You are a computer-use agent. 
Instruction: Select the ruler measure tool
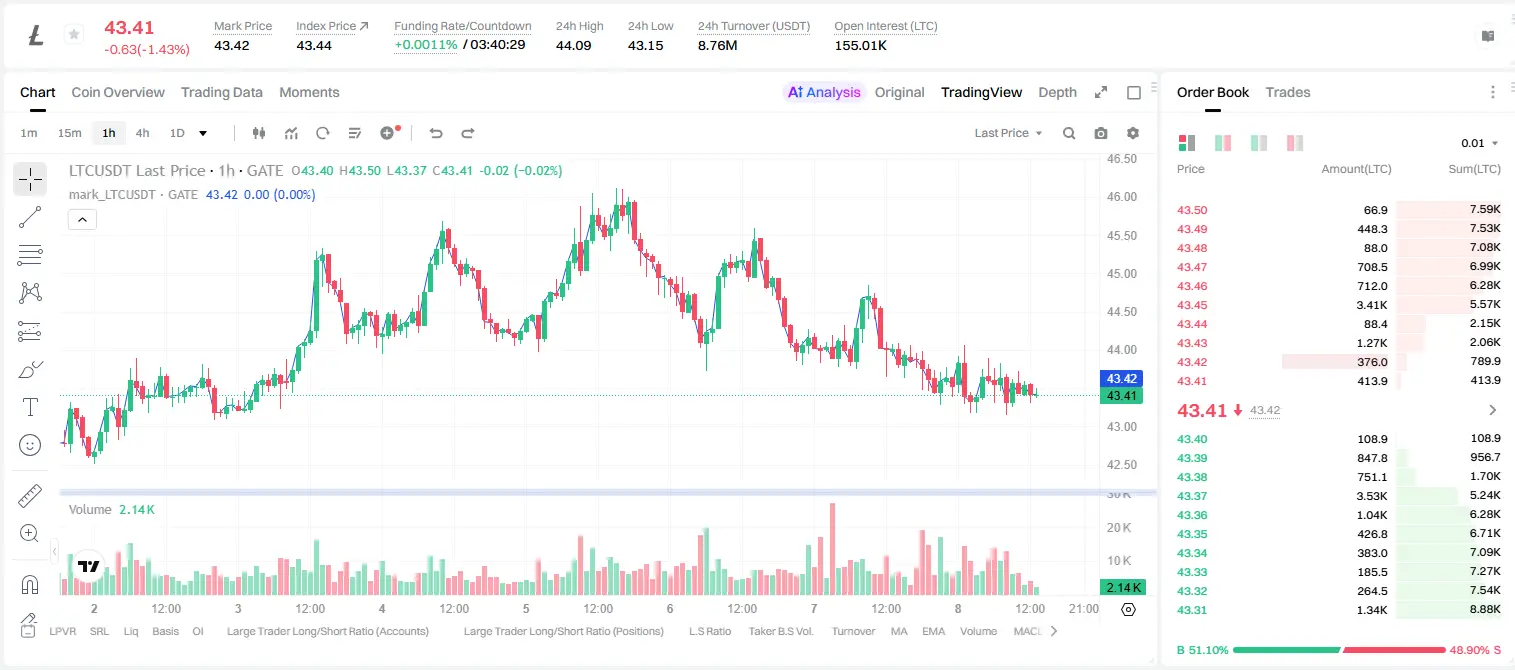coord(30,496)
